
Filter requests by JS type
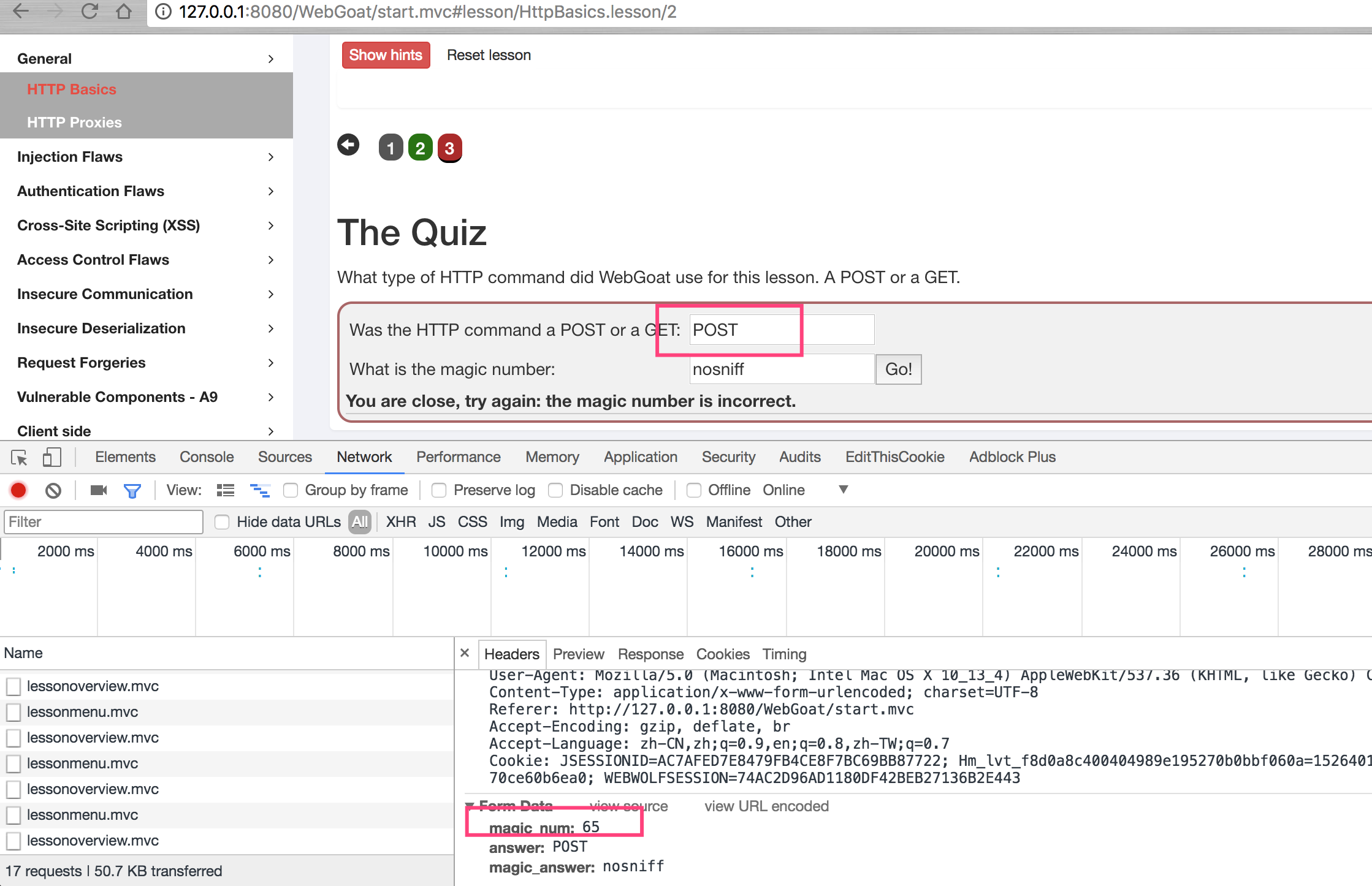point(436,522)
